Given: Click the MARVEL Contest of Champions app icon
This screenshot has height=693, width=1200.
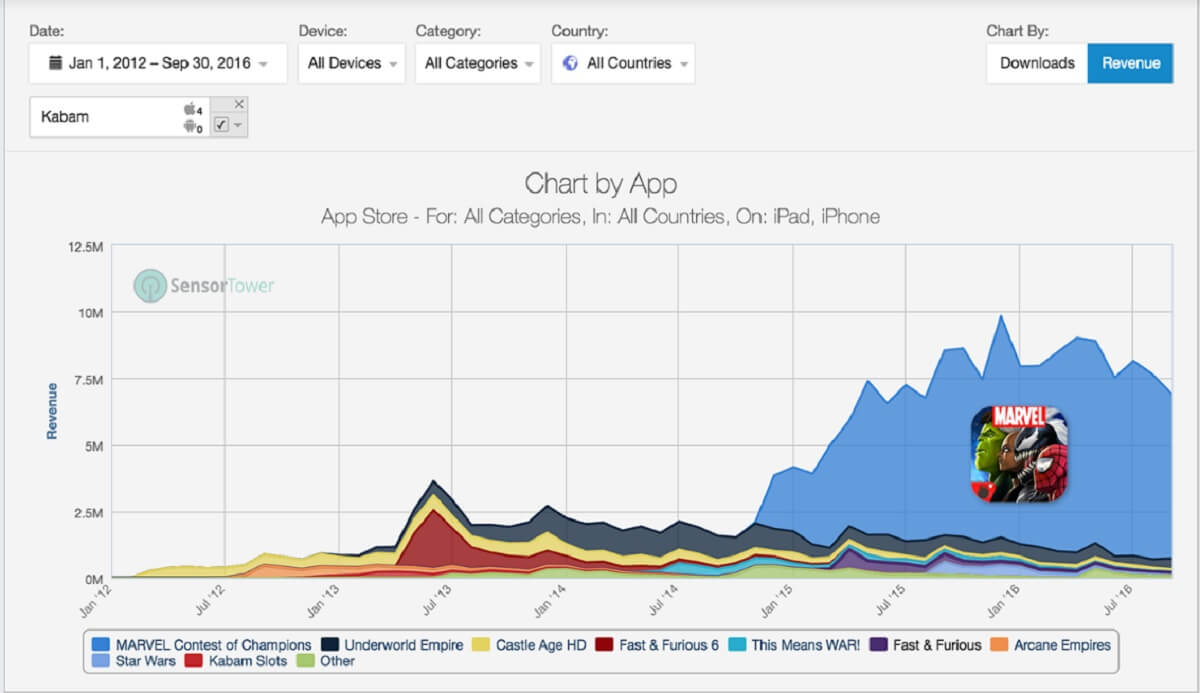Looking at the screenshot, I should click(1019, 453).
